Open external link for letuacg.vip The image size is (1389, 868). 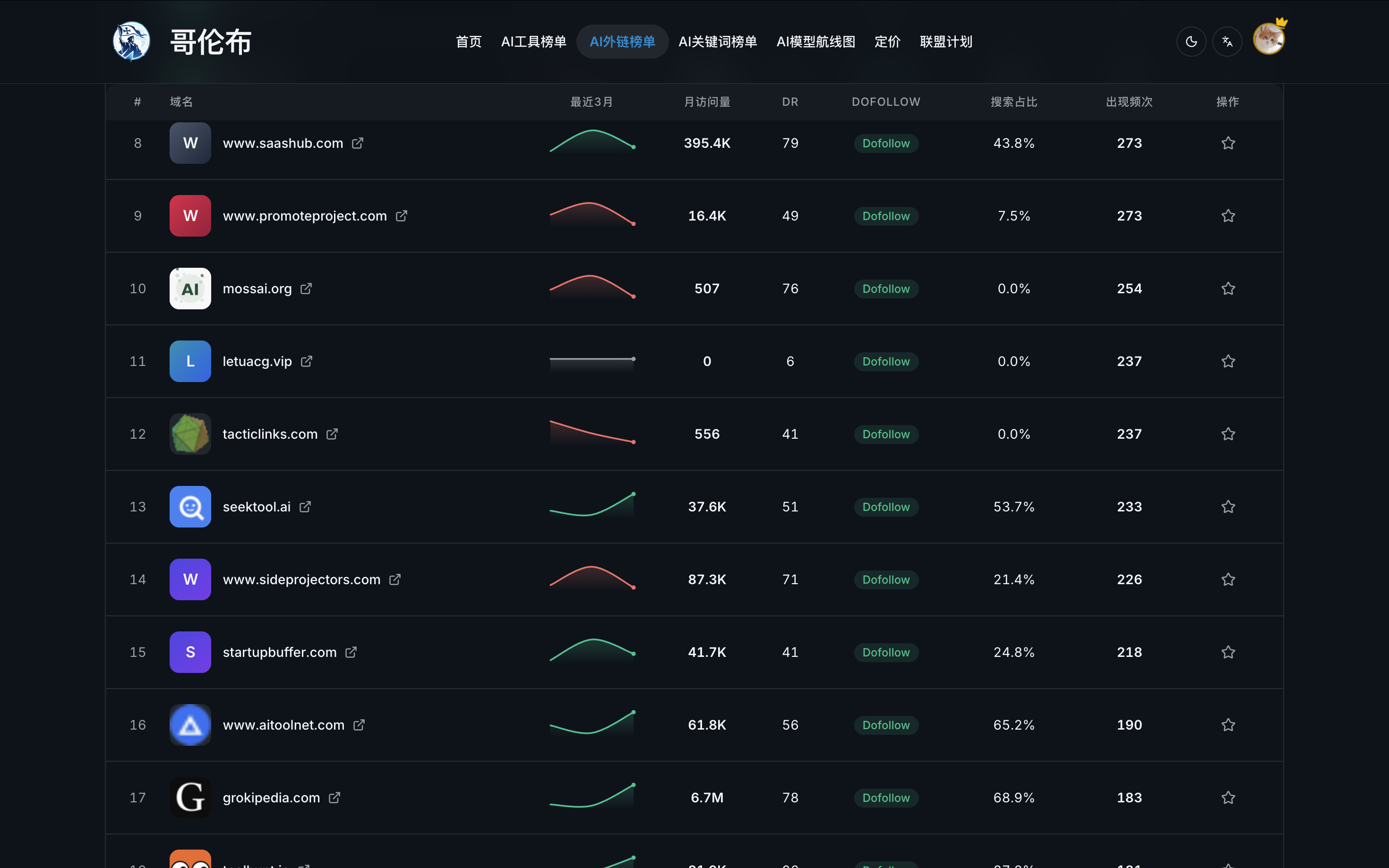click(x=307, y=361)
